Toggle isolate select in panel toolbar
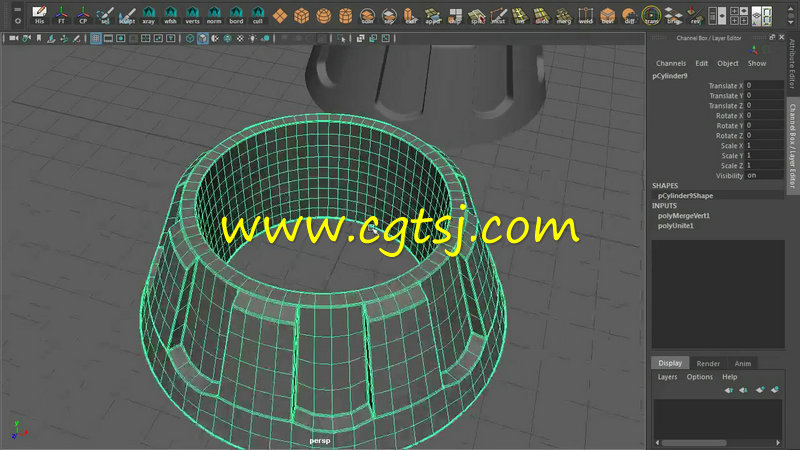This screenshot has height=450, width=800. tap(341, 38)
